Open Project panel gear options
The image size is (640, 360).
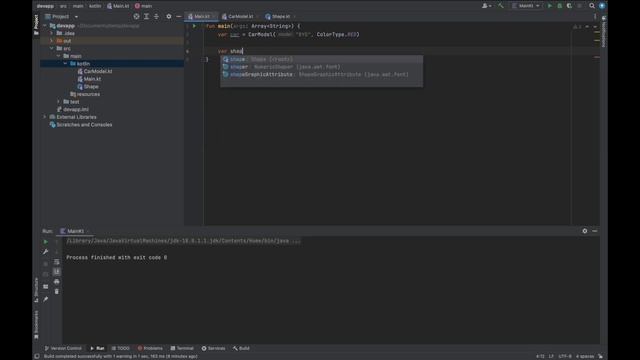click(x=169, y=16)
